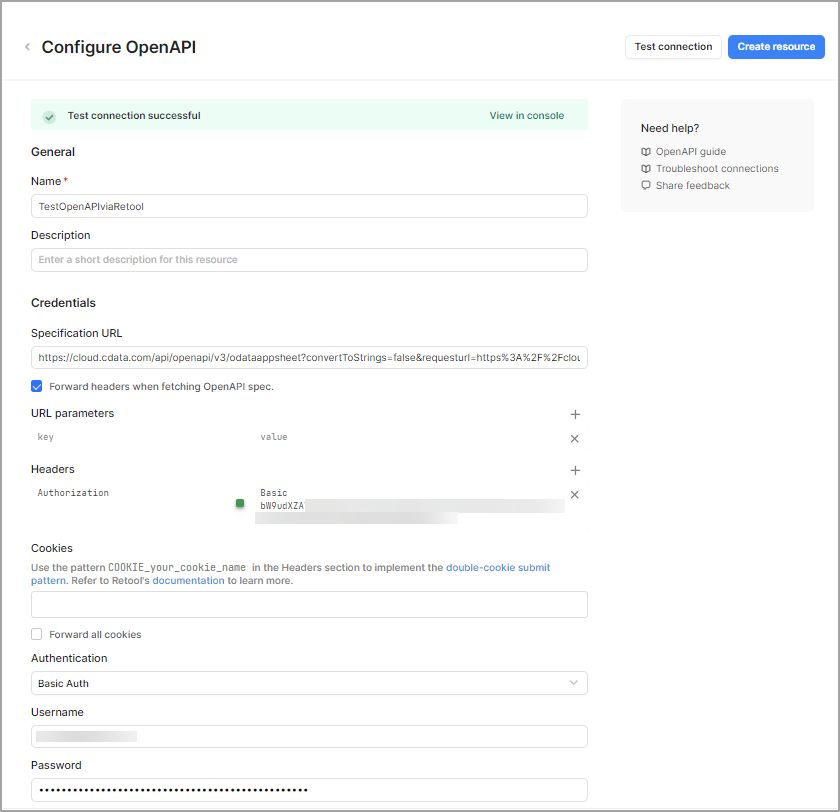Click the Create resource button
Image resolution: width=840 pixels, height=812 pixels.
coord(776,46)
